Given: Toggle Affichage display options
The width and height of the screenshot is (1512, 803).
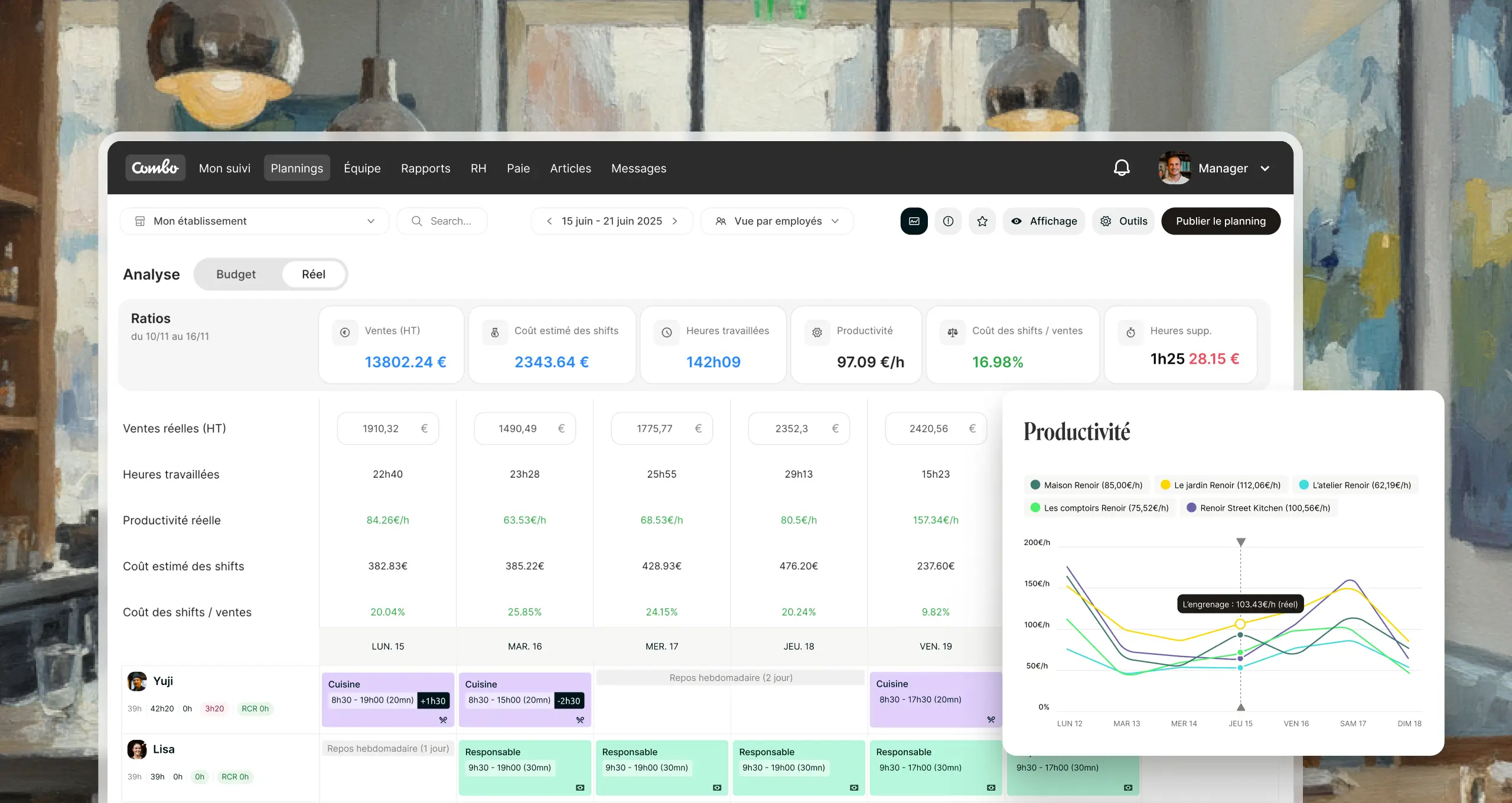Looking at the screenshot, I should pyautogui.click(x=1044, y=221).
